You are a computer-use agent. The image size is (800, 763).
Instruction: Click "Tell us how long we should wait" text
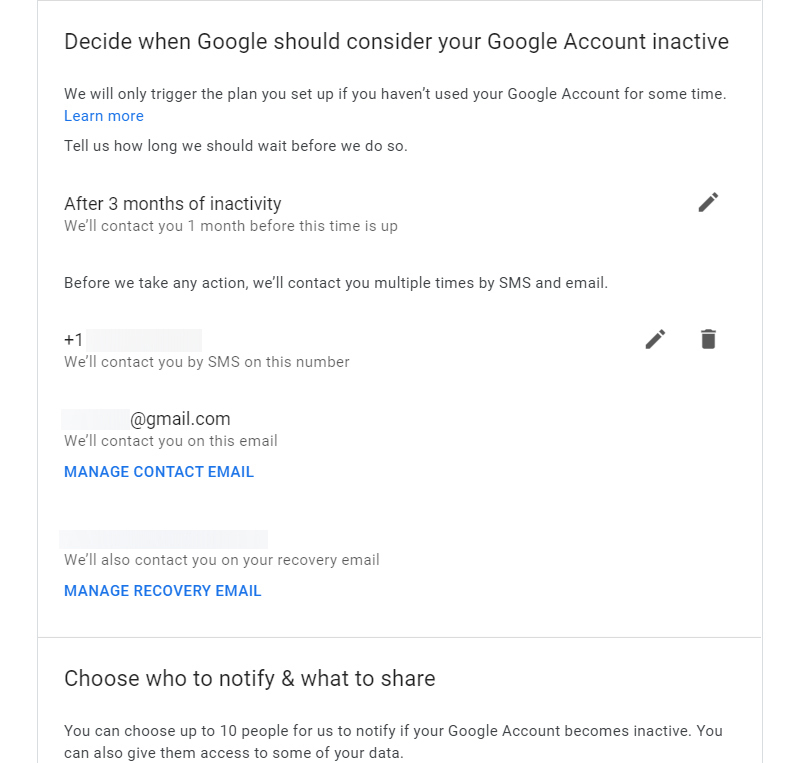(x=236, y=146)
